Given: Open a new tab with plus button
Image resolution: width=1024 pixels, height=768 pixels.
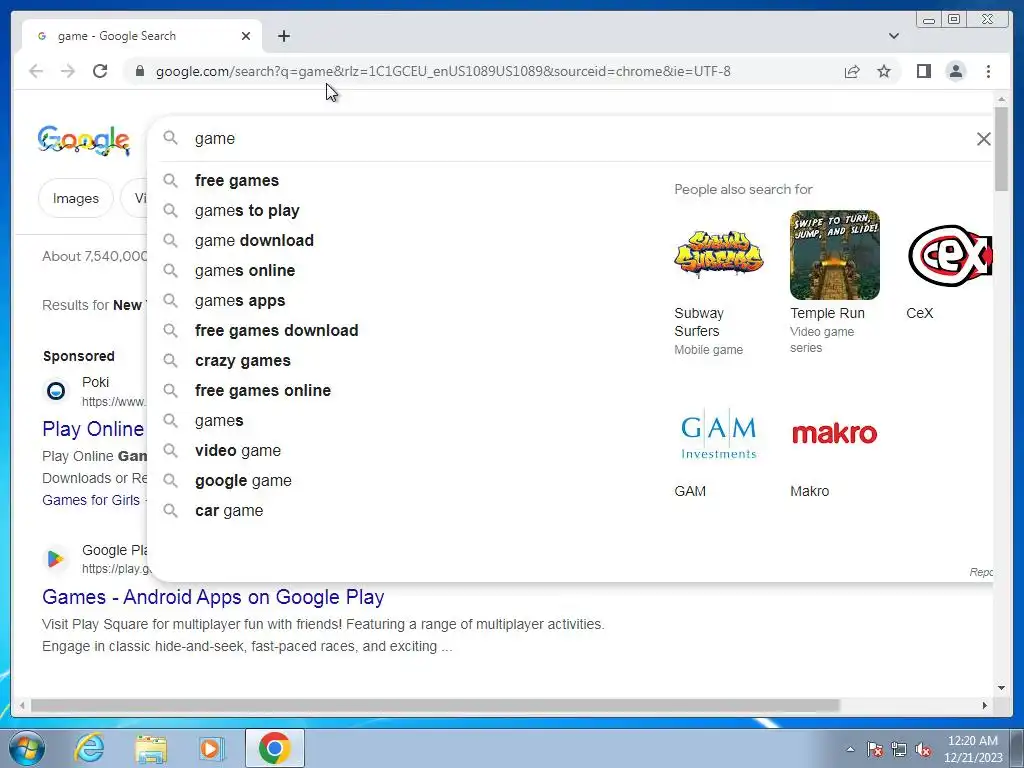Looking at the screenshot, I should (283, 36).
